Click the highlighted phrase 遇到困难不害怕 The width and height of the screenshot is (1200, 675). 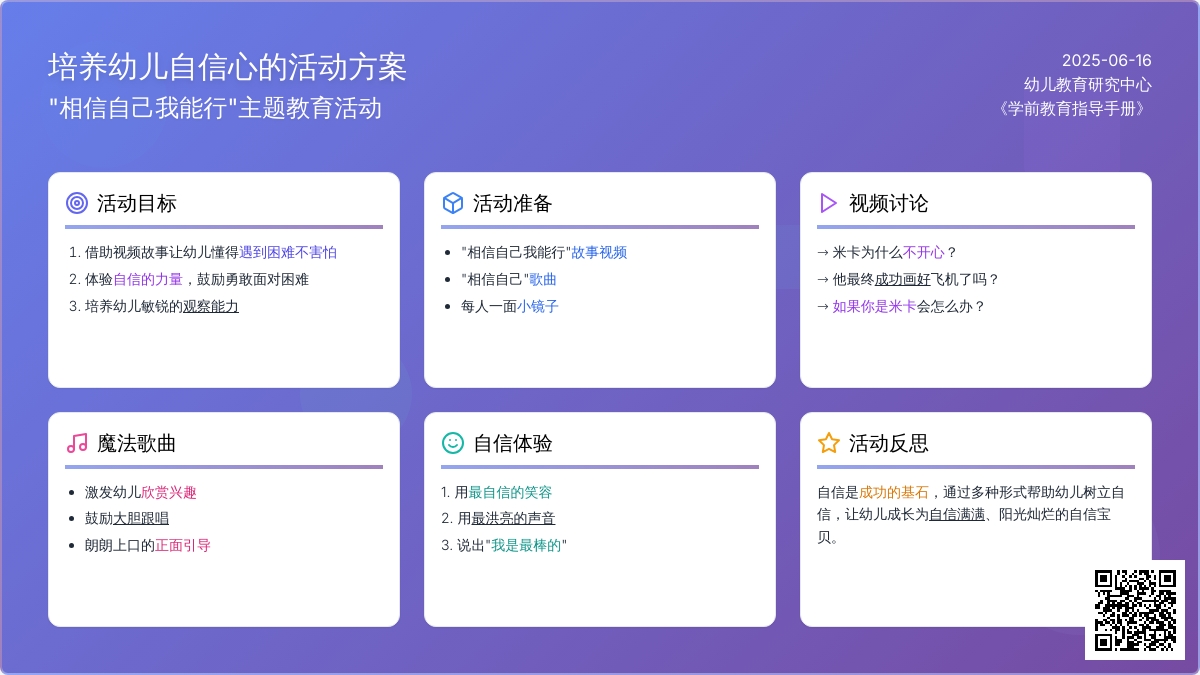coord(288,252)
